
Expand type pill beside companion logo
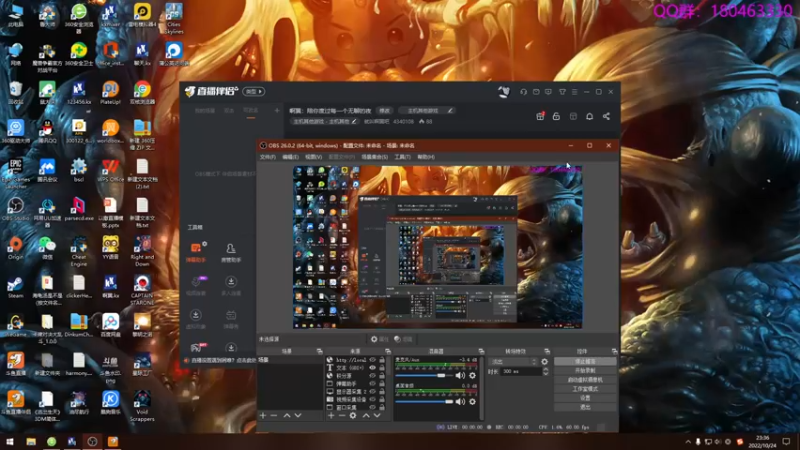tap(254, 92)
